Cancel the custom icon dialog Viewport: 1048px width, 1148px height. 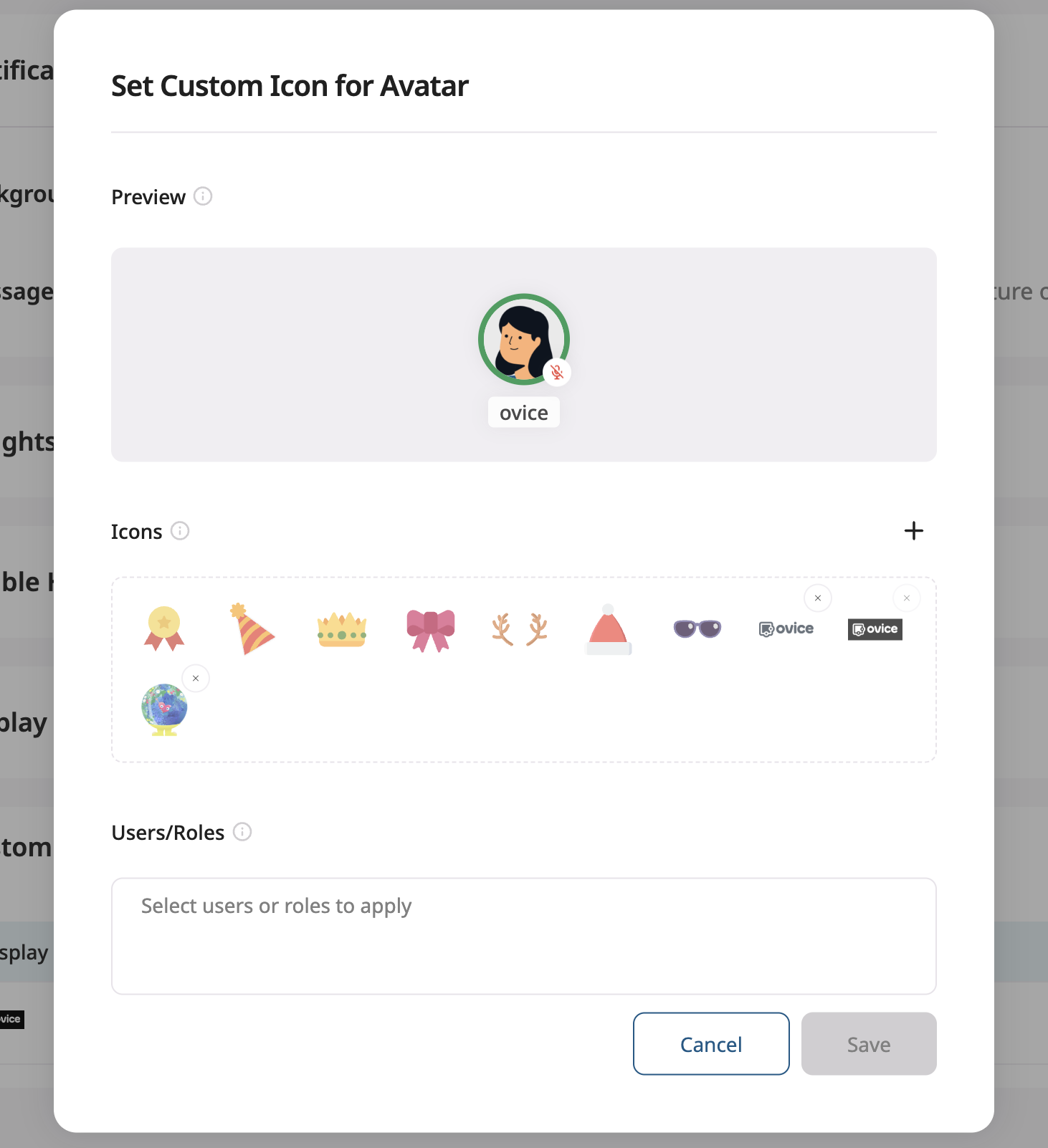click(711, 1043)
